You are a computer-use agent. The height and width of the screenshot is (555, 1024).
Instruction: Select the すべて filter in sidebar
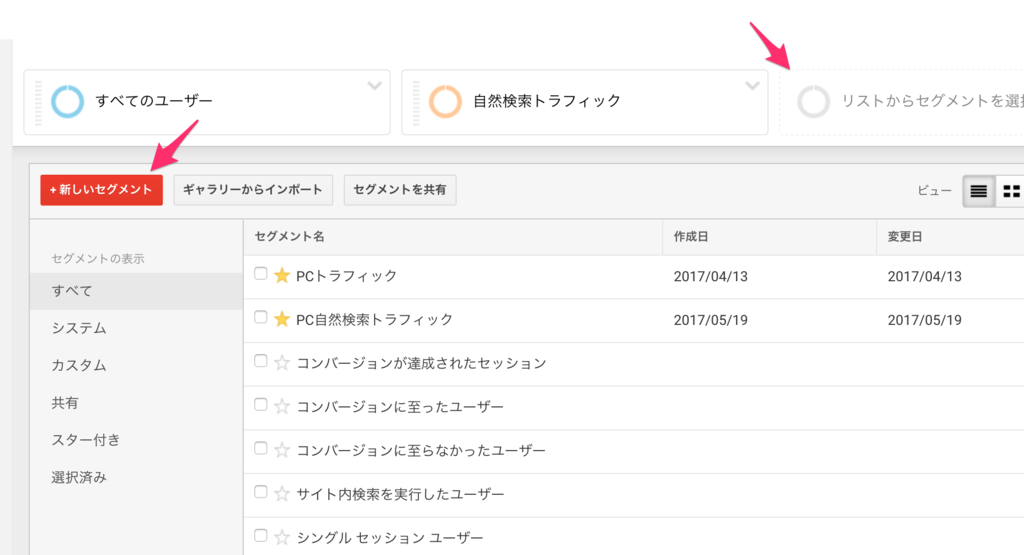pos(136,291)
